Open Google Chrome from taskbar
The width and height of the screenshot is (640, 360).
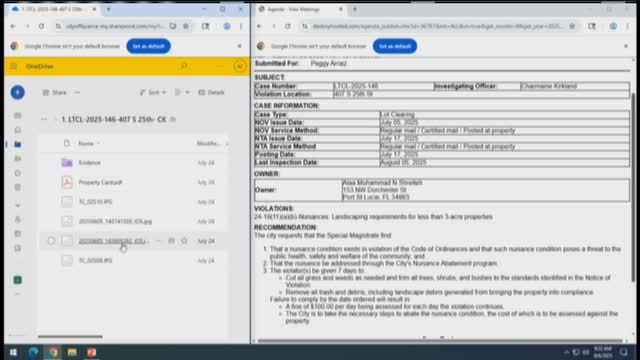point(53,352)
